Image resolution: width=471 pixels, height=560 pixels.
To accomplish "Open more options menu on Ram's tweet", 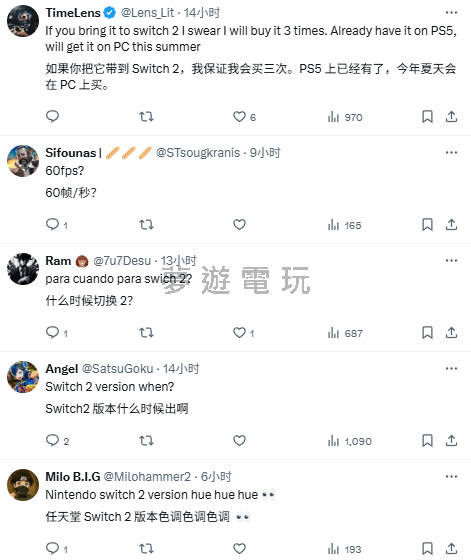I will [451, 260].
